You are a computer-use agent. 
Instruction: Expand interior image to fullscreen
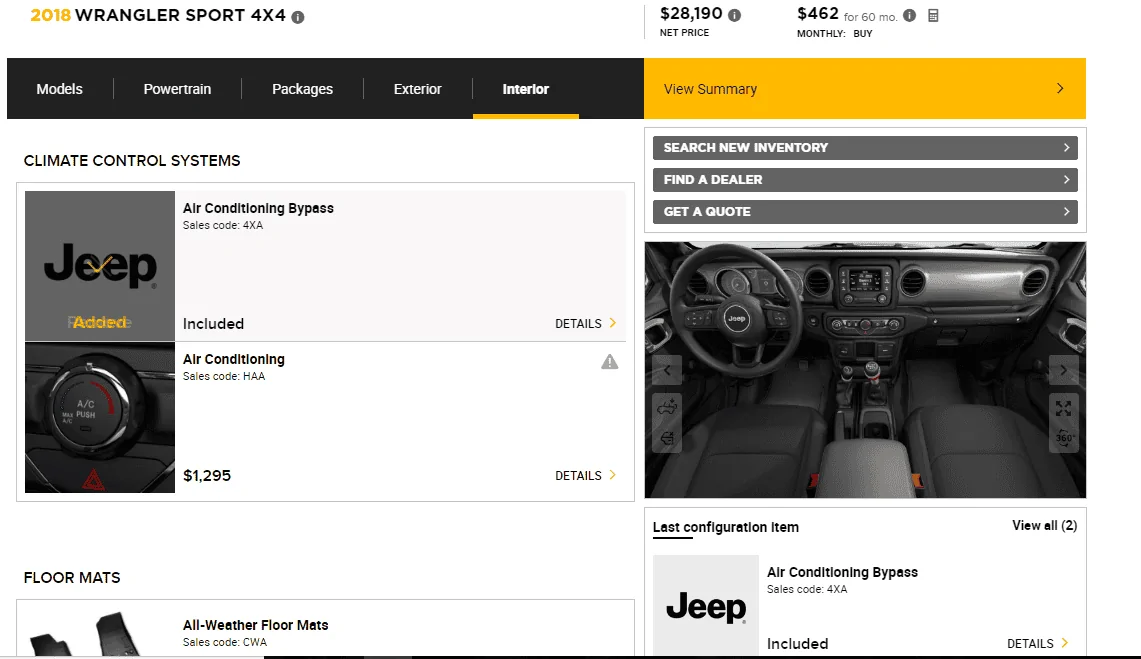coord(1063,408)
